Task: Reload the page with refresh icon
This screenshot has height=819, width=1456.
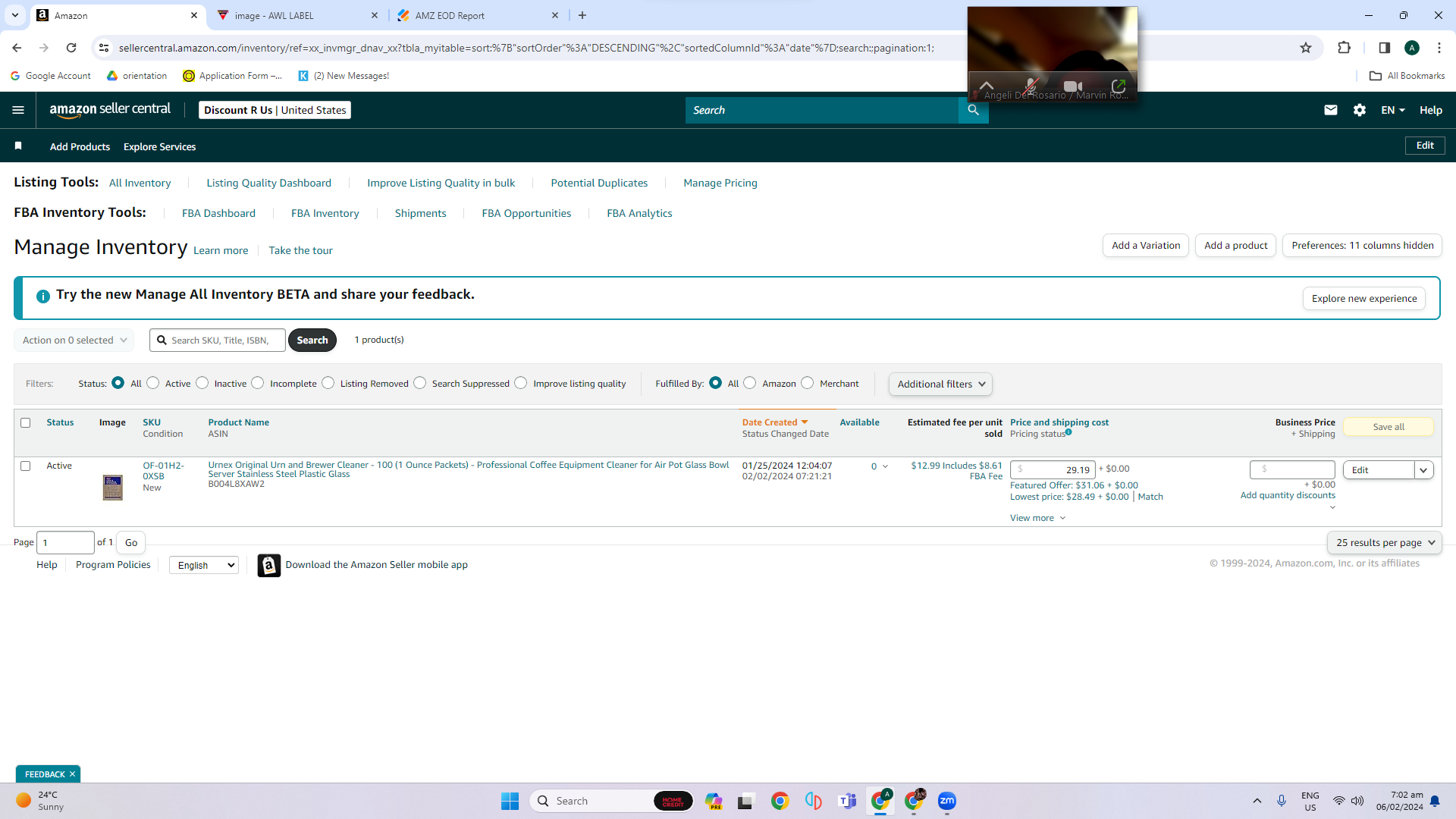Action: [x=71, y=48]
